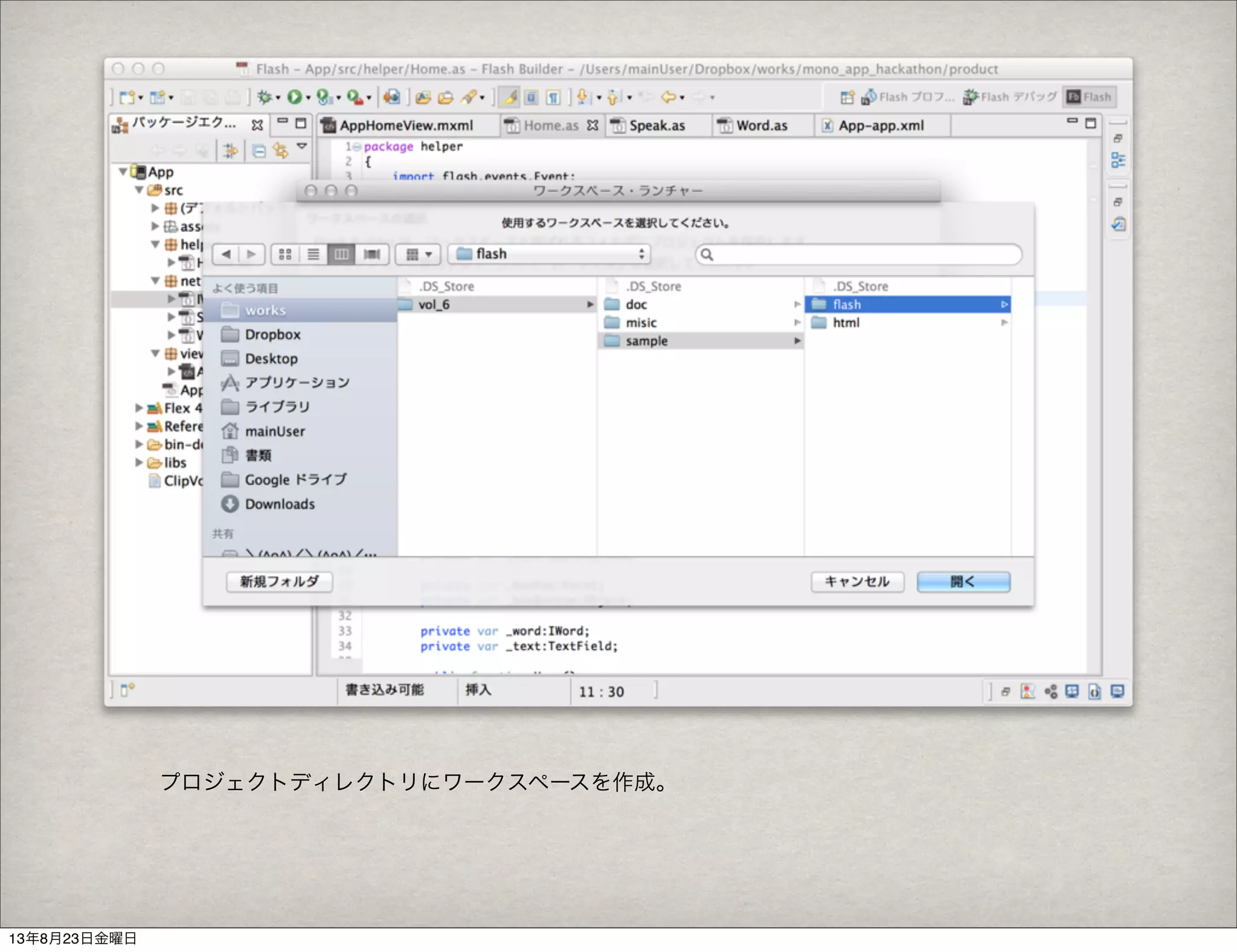The height and width of the screenshot is (952, 1237).
Task: Click Link with Editor icon in Package Explorer
Action: coord(280,151)
